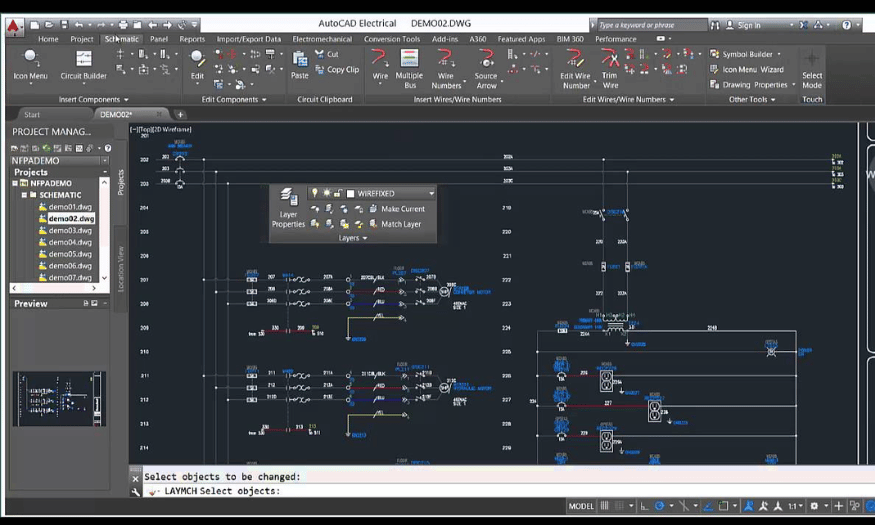This screenshot has height=525, width=875.
Task: Select demo03.dwg in project tree
Action: point(65,230)
